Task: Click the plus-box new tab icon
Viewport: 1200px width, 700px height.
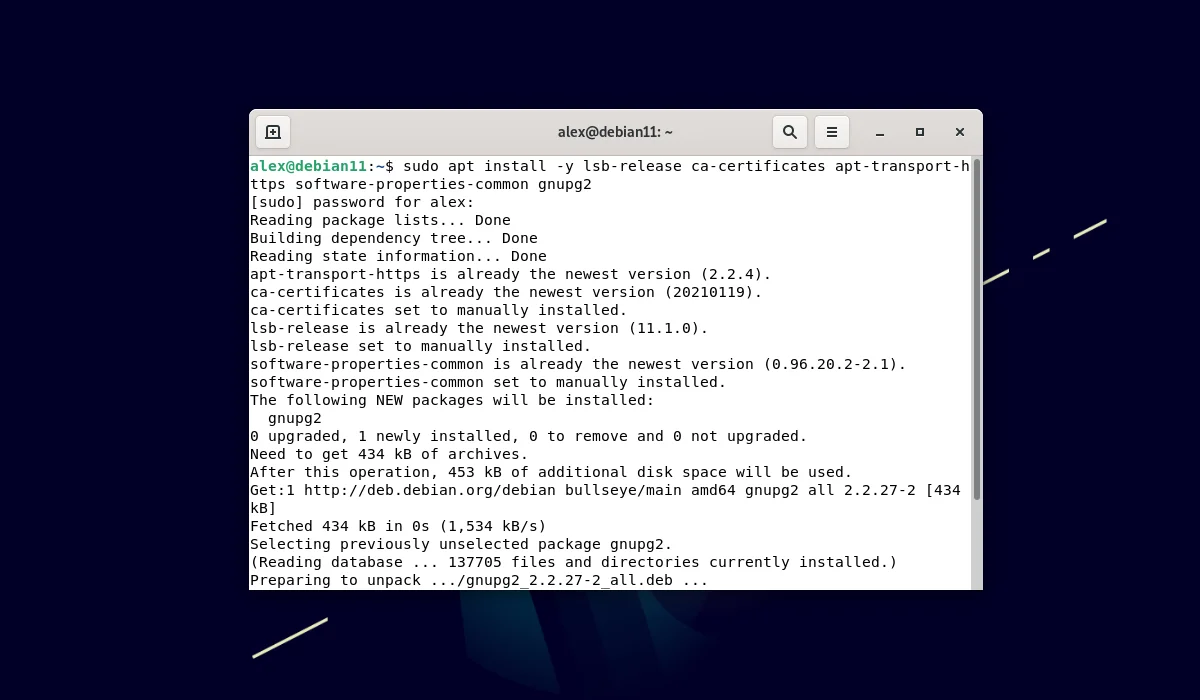Action: [x=273, y=131]
